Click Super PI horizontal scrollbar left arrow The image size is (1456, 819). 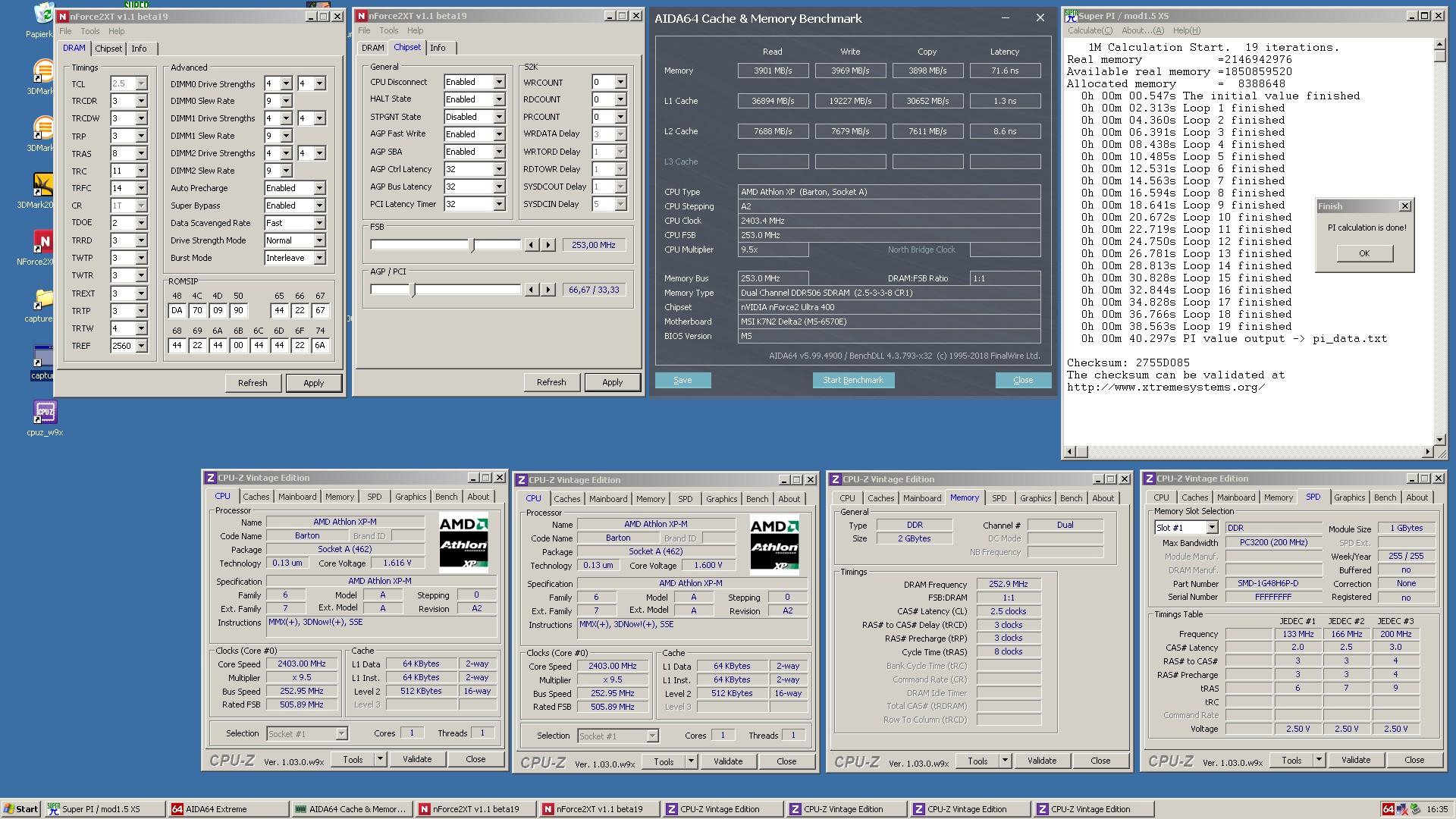(x=1070, y=452)
